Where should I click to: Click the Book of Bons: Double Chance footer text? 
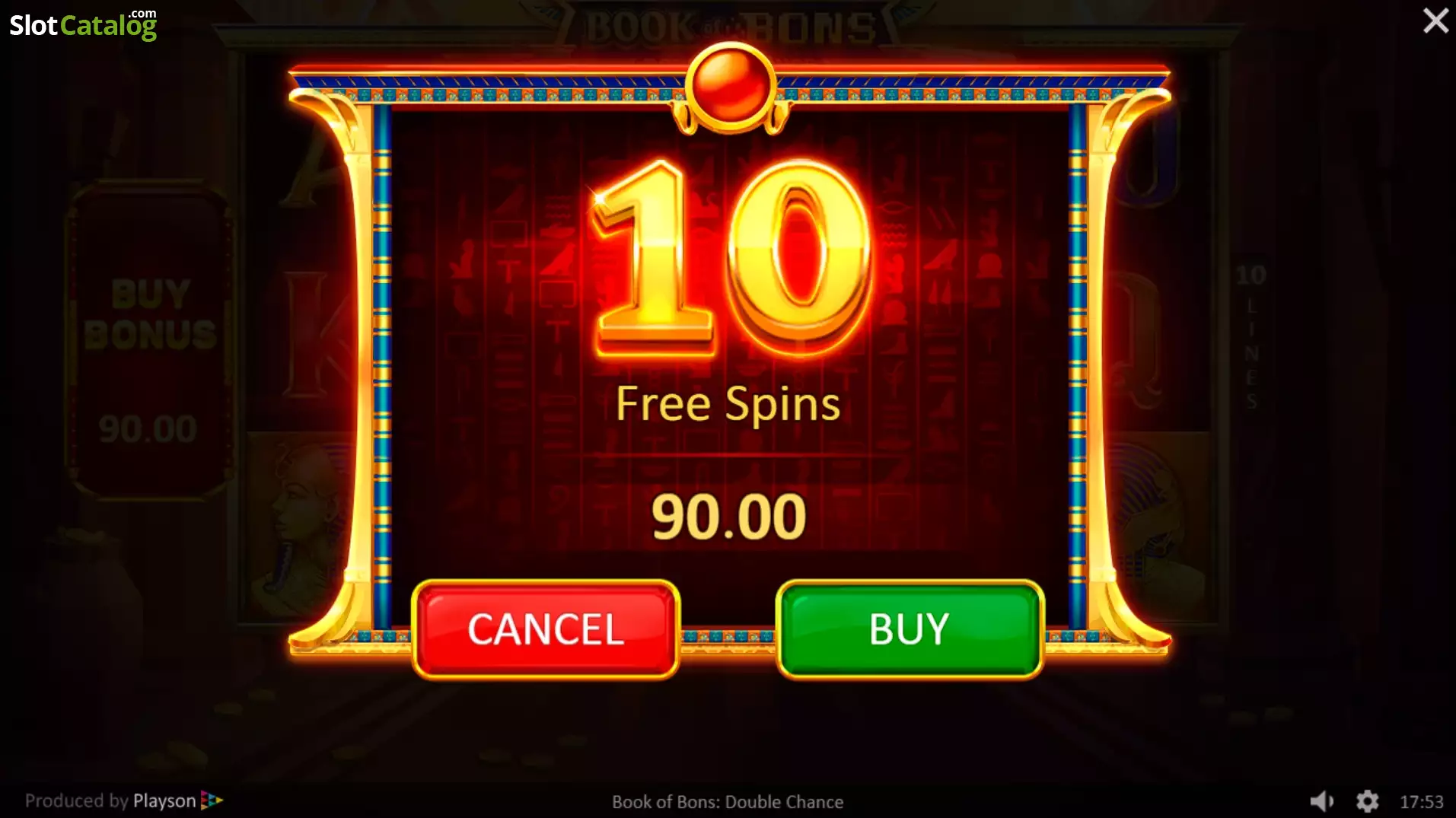[x=728, y=802]
